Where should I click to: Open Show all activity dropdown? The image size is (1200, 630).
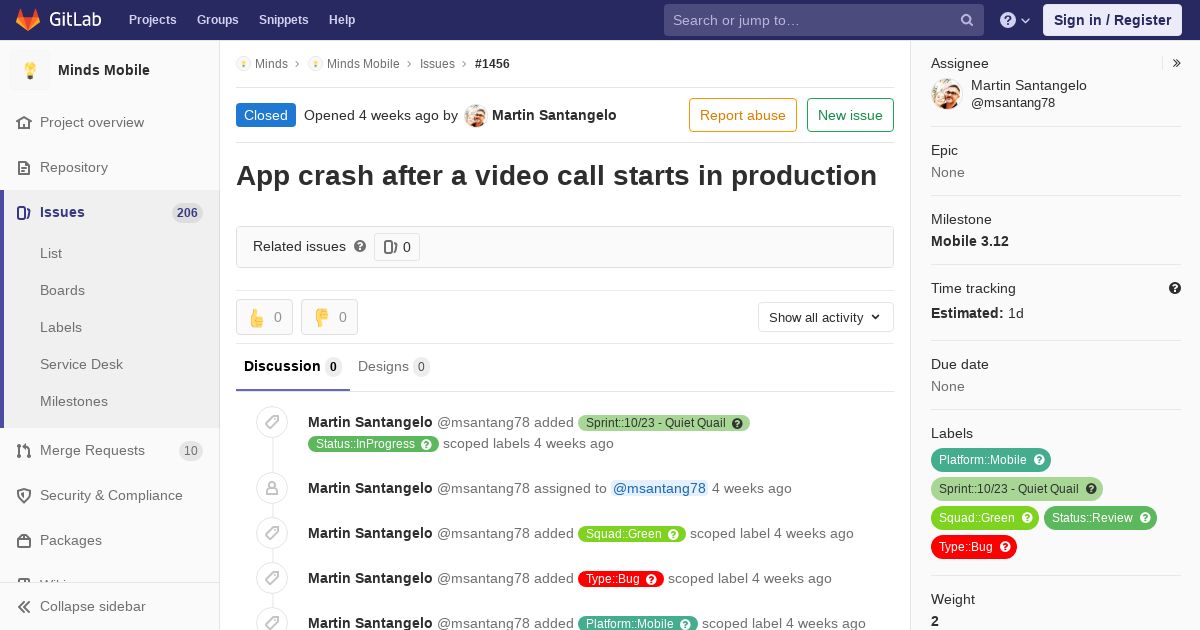coord(825,317)
